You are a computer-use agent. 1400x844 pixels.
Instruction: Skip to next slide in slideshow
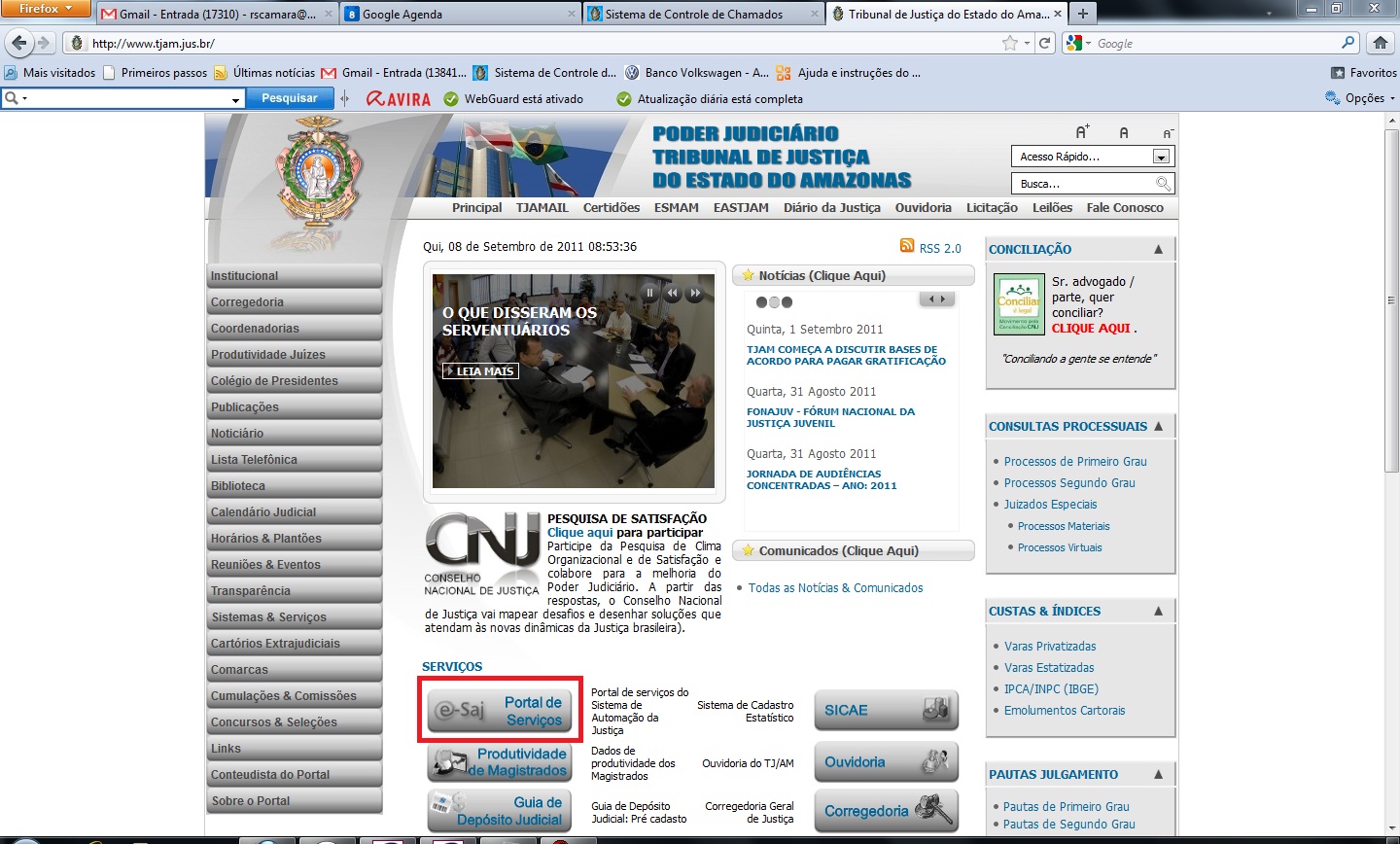click(x=695, y=293)
